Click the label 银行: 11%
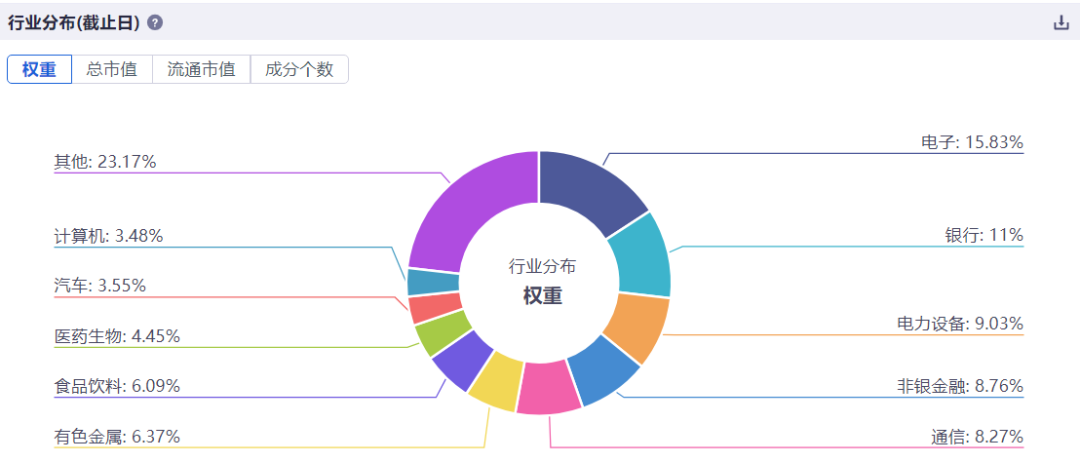Image resolution: width=1080 pixels, height=462 pixels. pos(984,235)
